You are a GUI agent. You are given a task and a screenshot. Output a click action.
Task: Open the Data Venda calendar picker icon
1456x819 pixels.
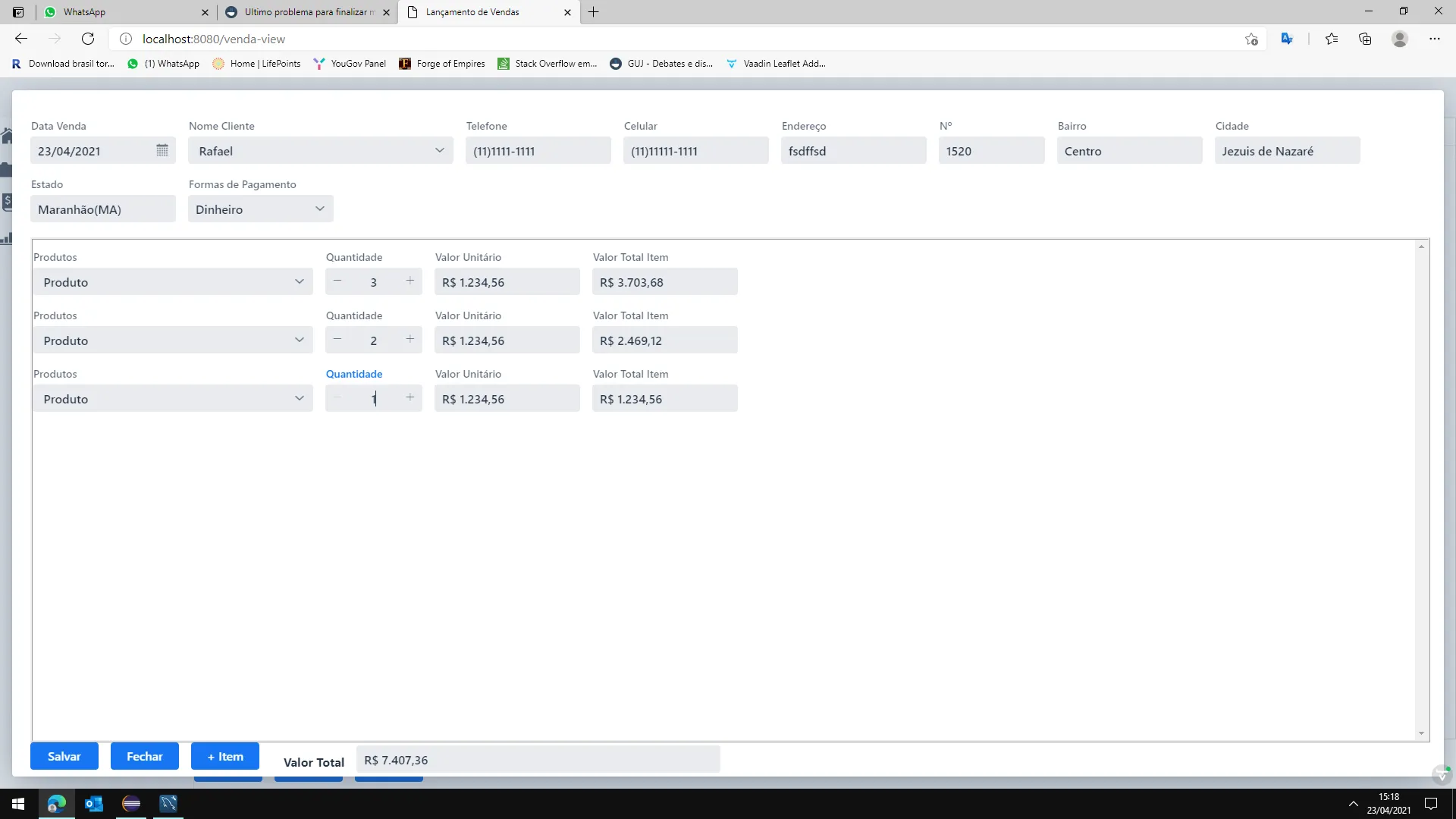(162, 150)
